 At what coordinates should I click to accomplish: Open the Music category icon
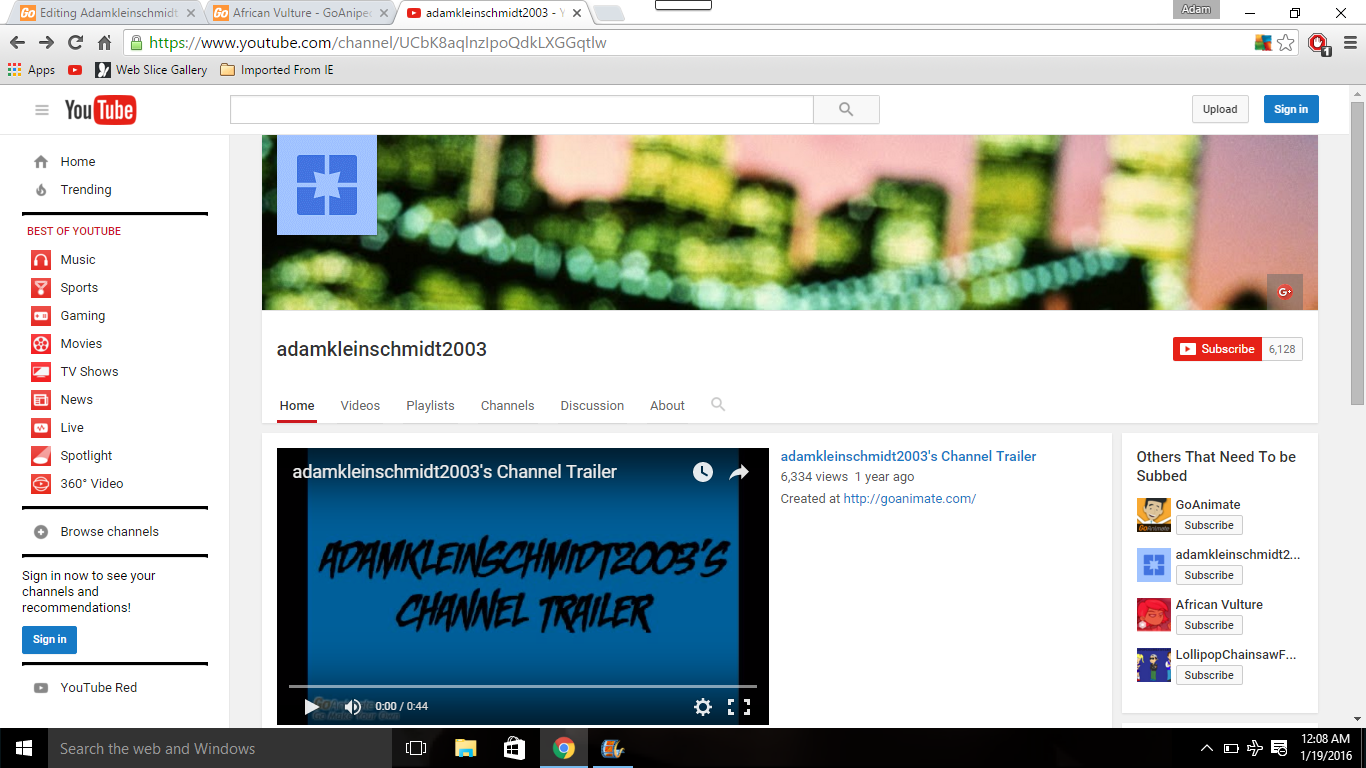point(41,260)
